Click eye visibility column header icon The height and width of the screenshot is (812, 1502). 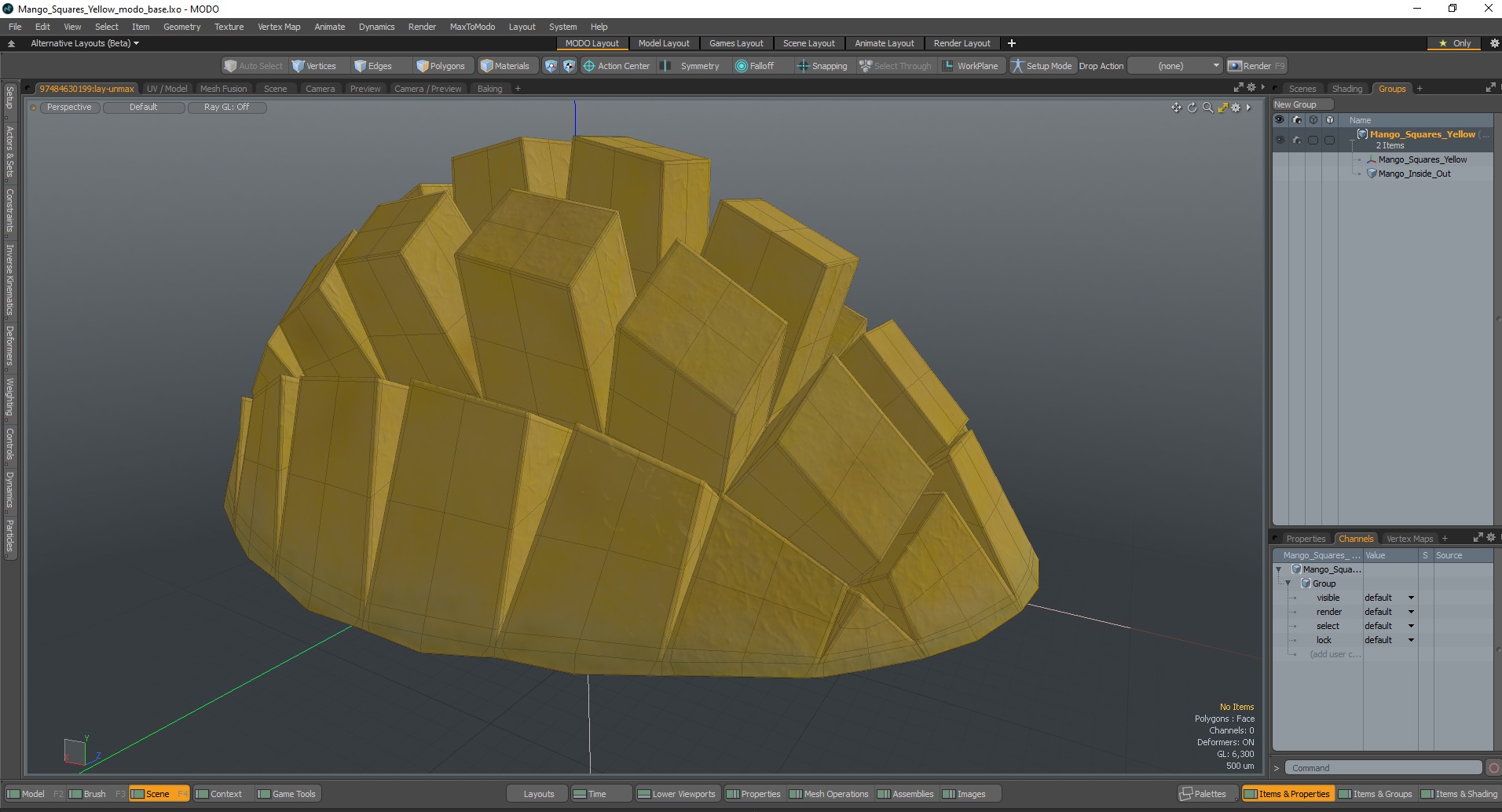tap(1280, 120)
